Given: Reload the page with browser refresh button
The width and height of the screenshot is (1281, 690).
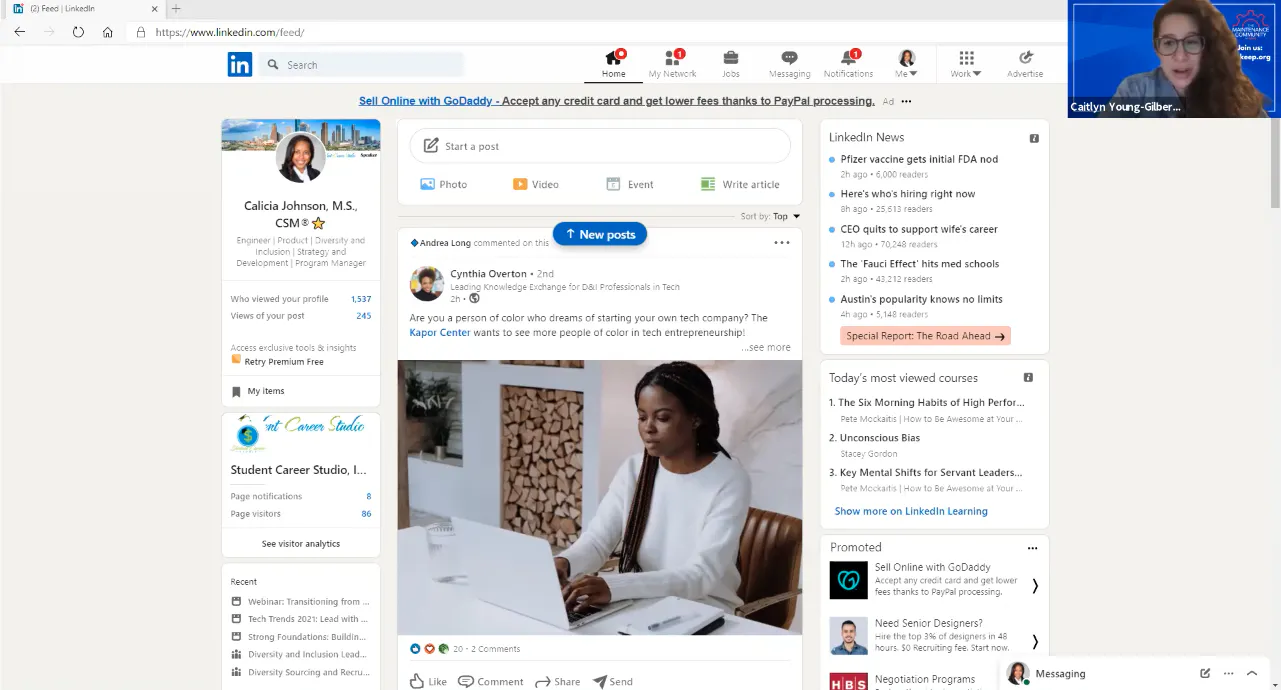Looking at the screenshot, I should click(78, 32).
